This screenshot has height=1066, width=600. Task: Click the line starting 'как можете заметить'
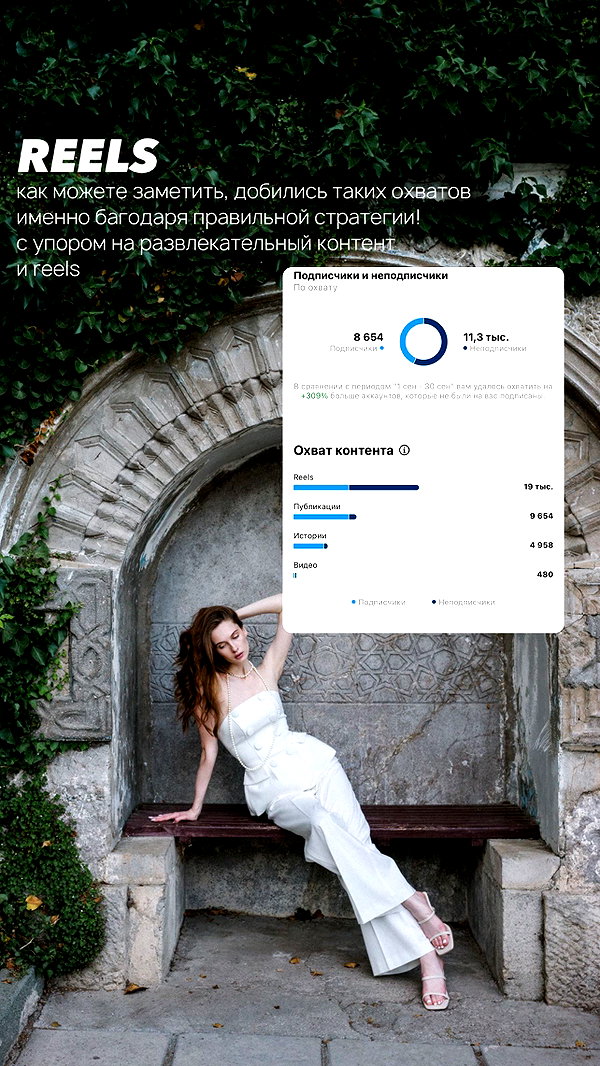click(244, 192)
